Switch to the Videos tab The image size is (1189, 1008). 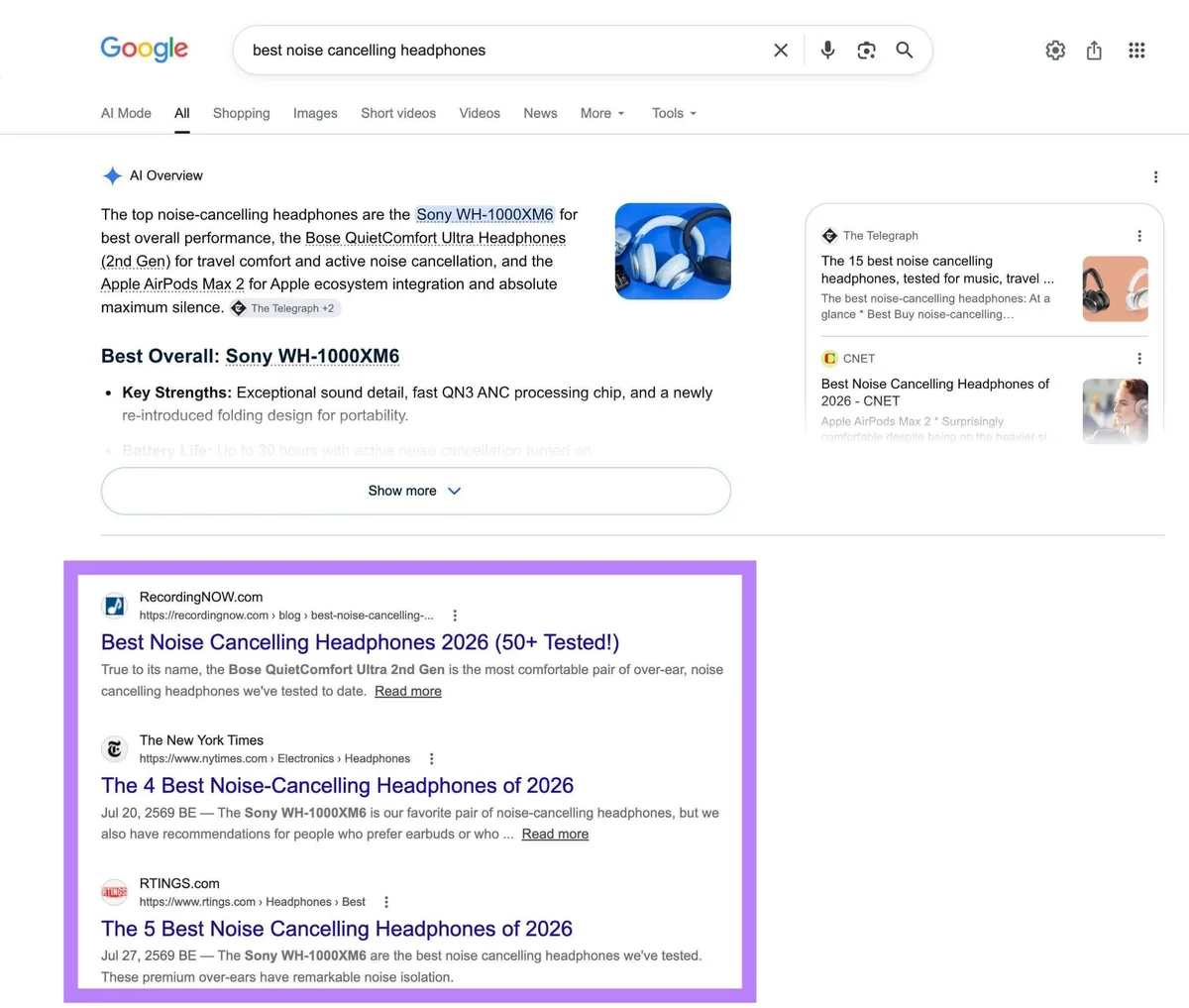480,113
